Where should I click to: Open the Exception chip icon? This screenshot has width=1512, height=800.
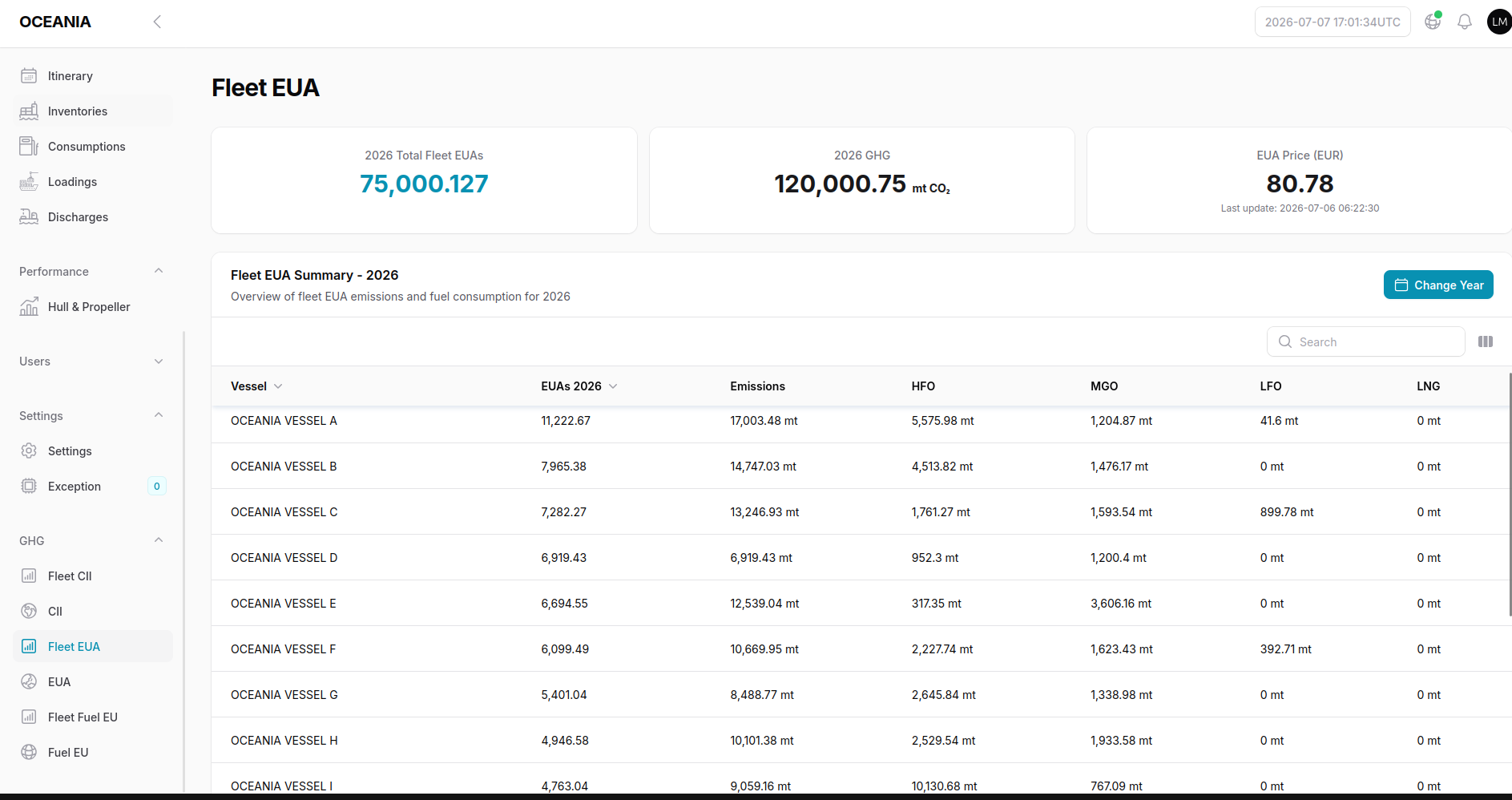pos(29,487)
